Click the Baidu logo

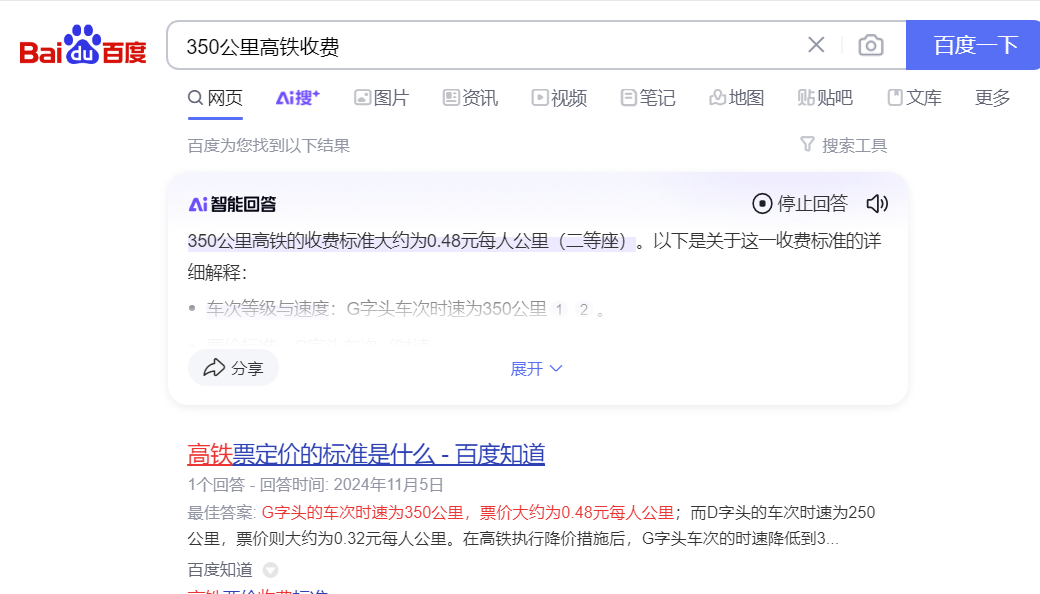[x=83, y=46]
